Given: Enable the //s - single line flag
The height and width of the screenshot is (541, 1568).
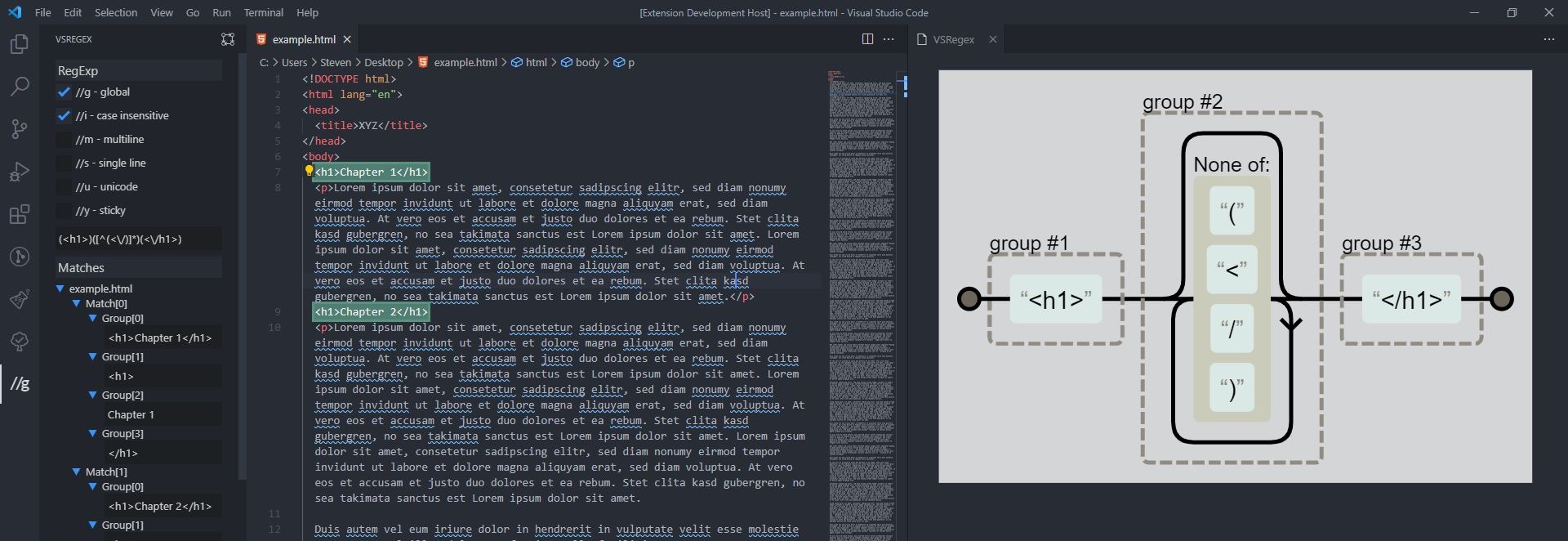Looking at the screenshot, I should pyautogui.click(x=64, y=163).
